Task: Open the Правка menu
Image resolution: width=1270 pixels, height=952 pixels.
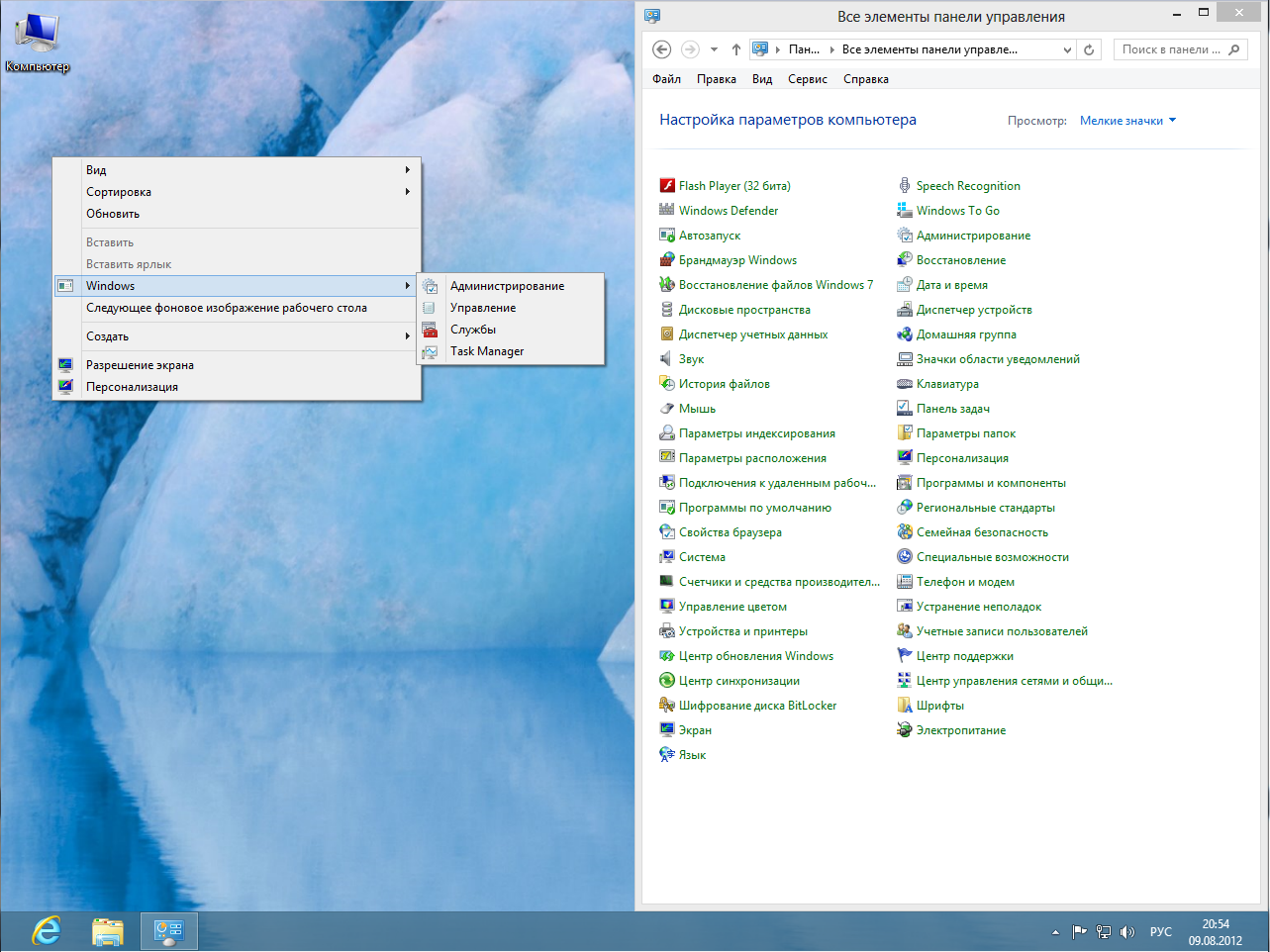Action: (x=717, y=79)
